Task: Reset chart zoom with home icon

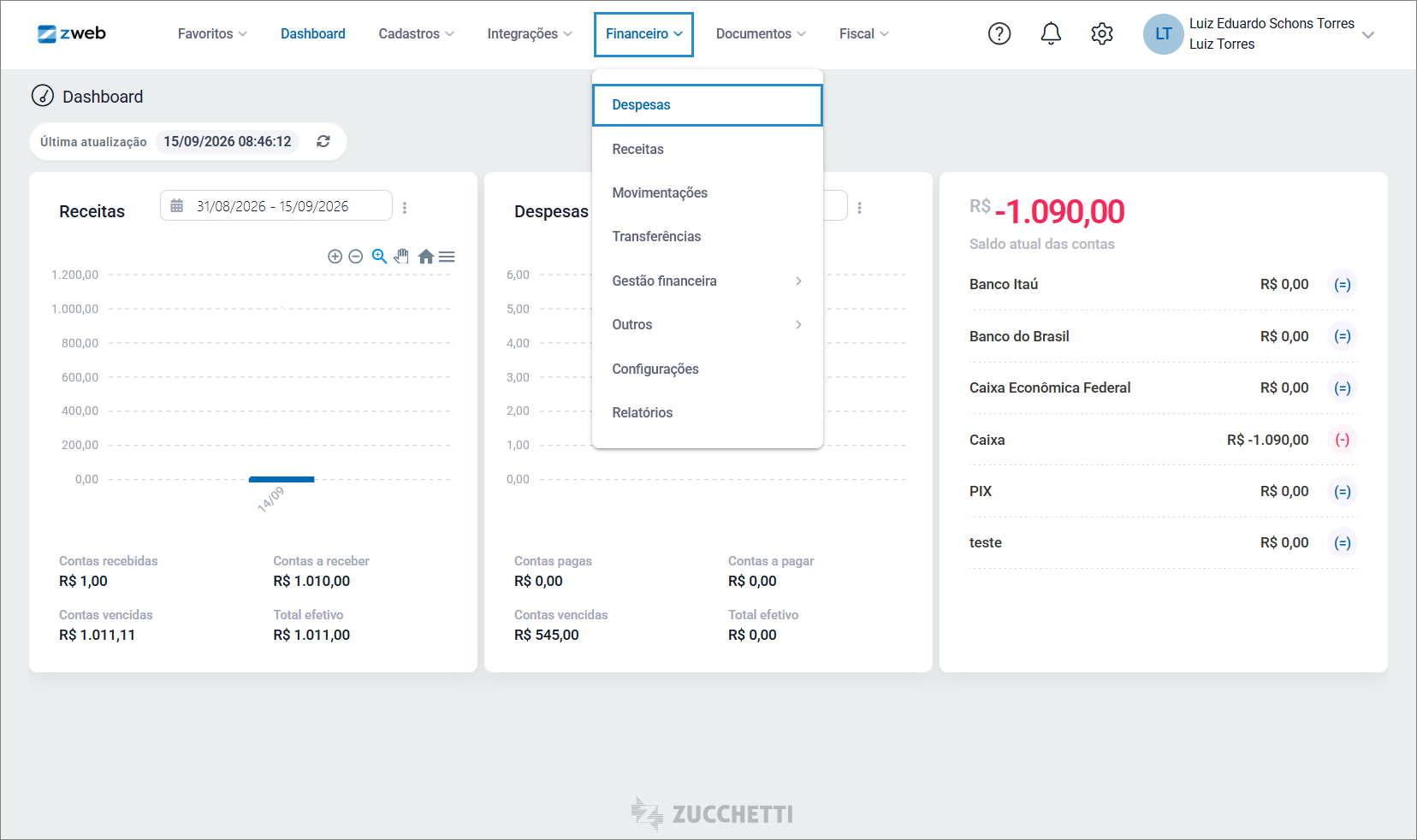Action: [425, 257]
